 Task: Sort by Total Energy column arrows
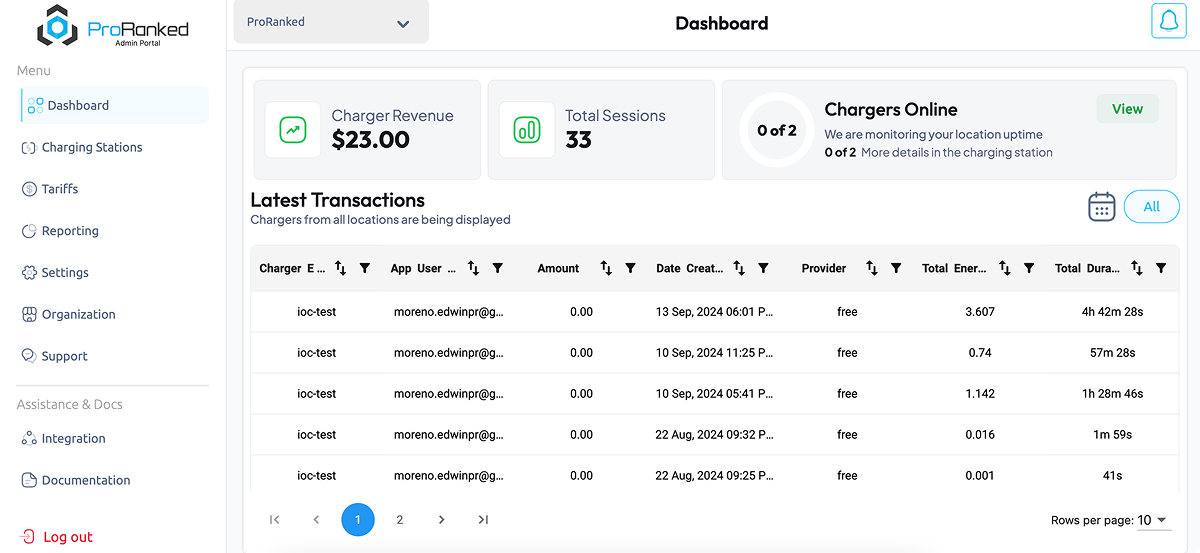(1005, 268)
